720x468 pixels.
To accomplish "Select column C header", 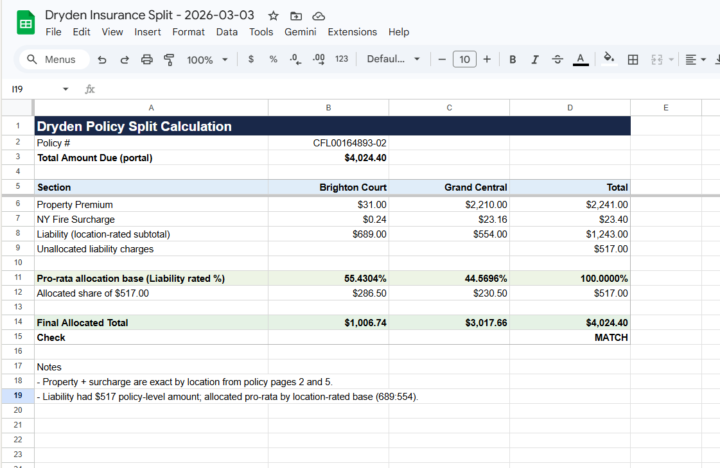I will 449,108.
